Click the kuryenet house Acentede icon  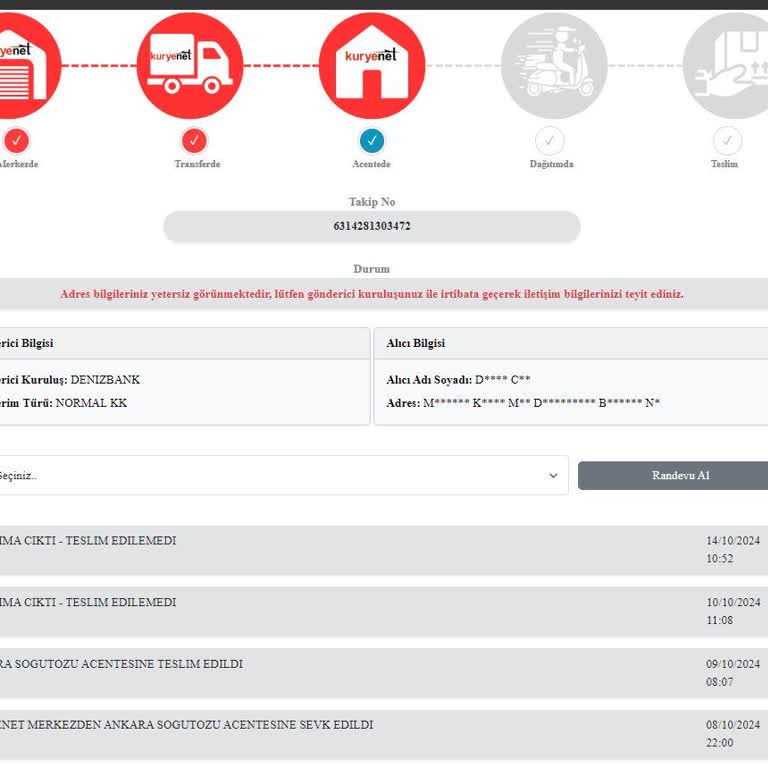tap(372, 66)
